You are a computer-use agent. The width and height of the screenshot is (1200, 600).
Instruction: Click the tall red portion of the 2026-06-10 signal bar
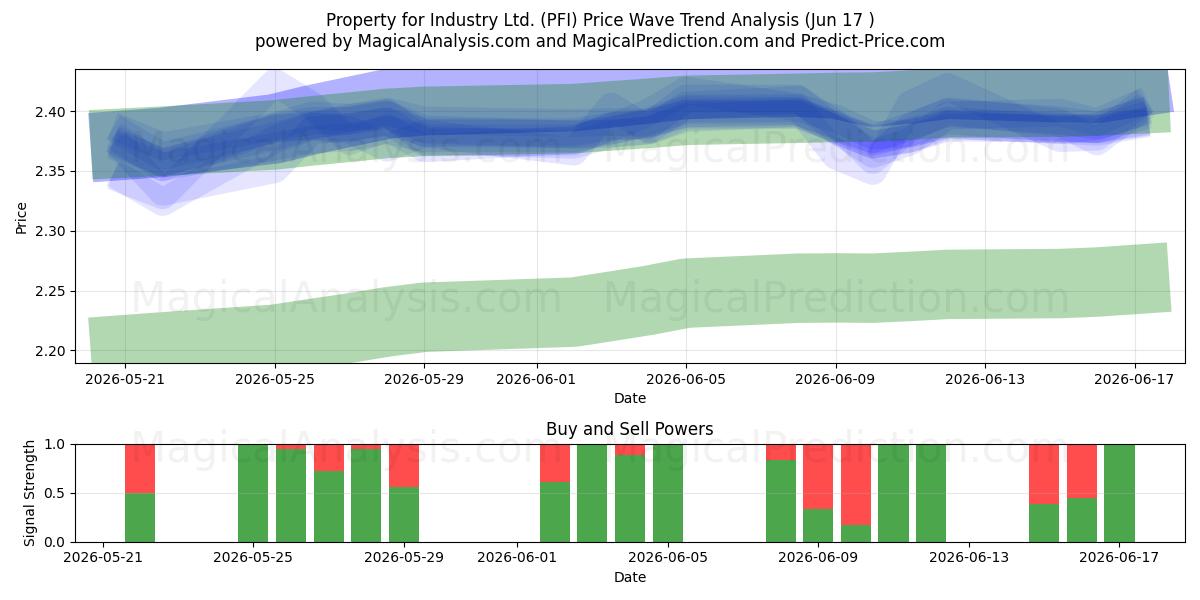coord(856,484)
